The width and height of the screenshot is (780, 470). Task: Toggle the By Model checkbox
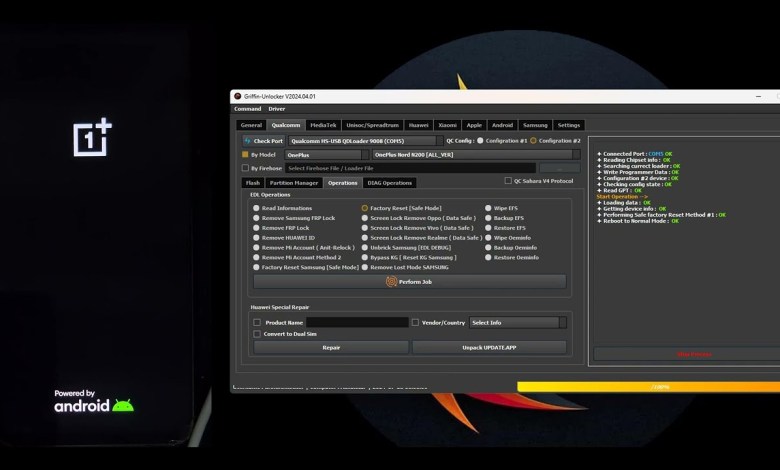[x=245, y=155]
